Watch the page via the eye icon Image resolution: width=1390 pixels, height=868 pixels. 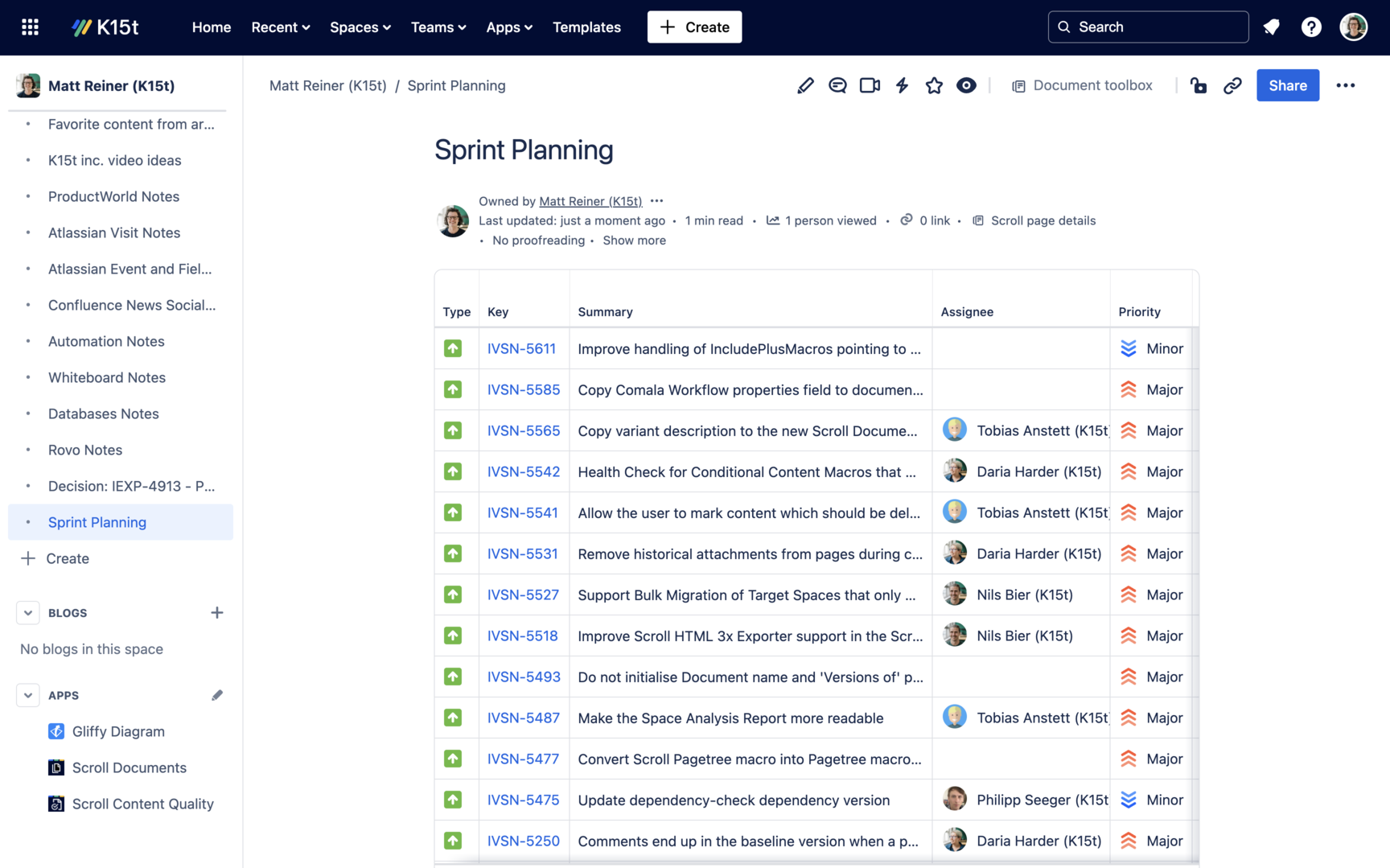coord(966,85)
